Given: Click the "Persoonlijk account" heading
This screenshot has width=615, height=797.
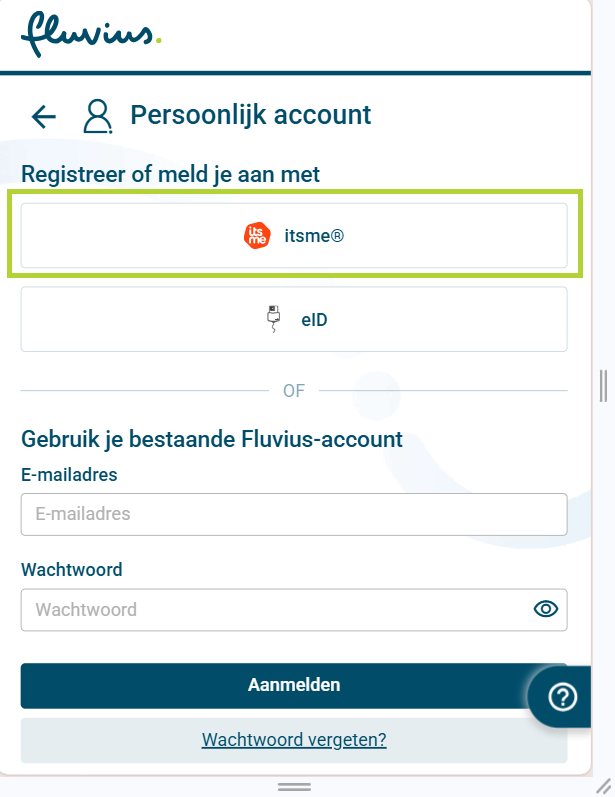Looking at the screenshot, I should point(250,115).
